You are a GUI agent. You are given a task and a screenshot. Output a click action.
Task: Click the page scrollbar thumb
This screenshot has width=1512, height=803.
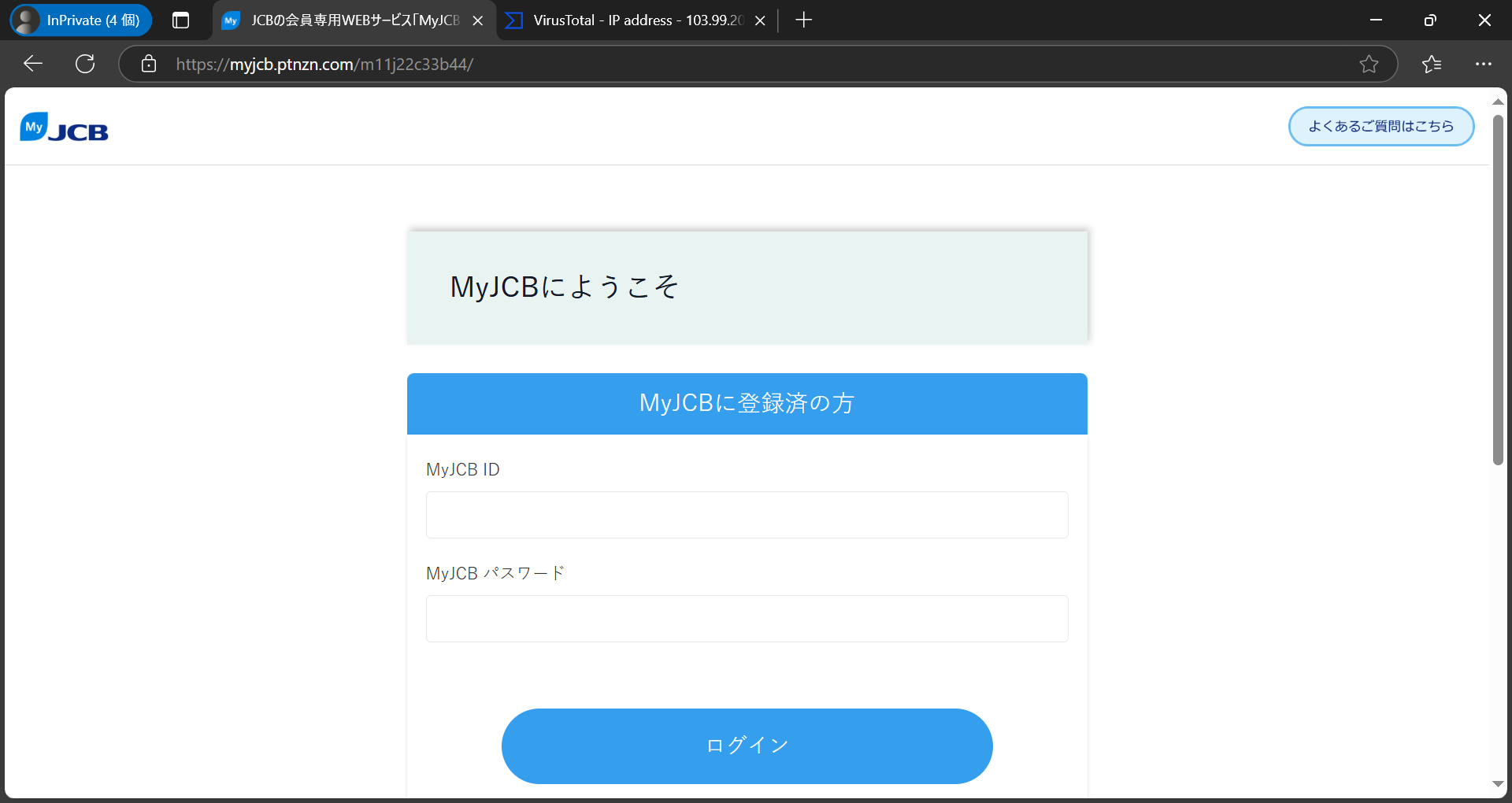[x=1498, y=290]
